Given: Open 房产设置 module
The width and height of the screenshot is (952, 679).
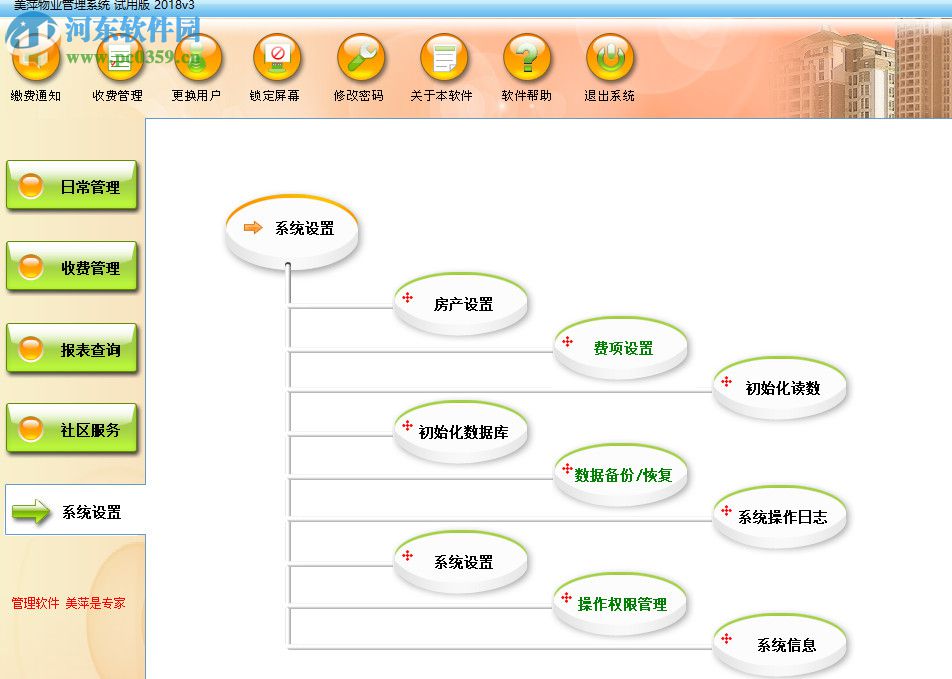Looking at the screenshot, I should click(461, 303).
